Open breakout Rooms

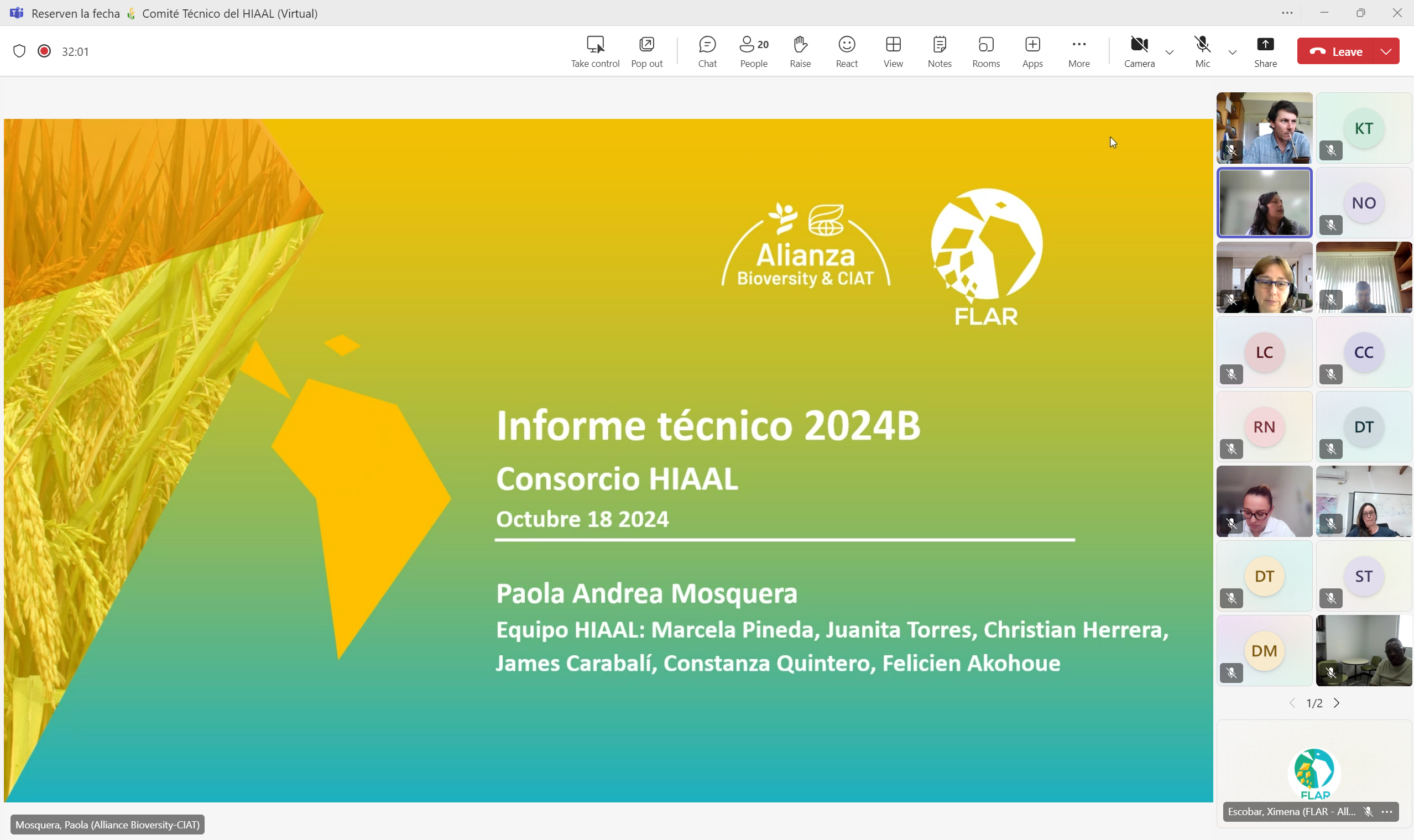pos(985,51)
